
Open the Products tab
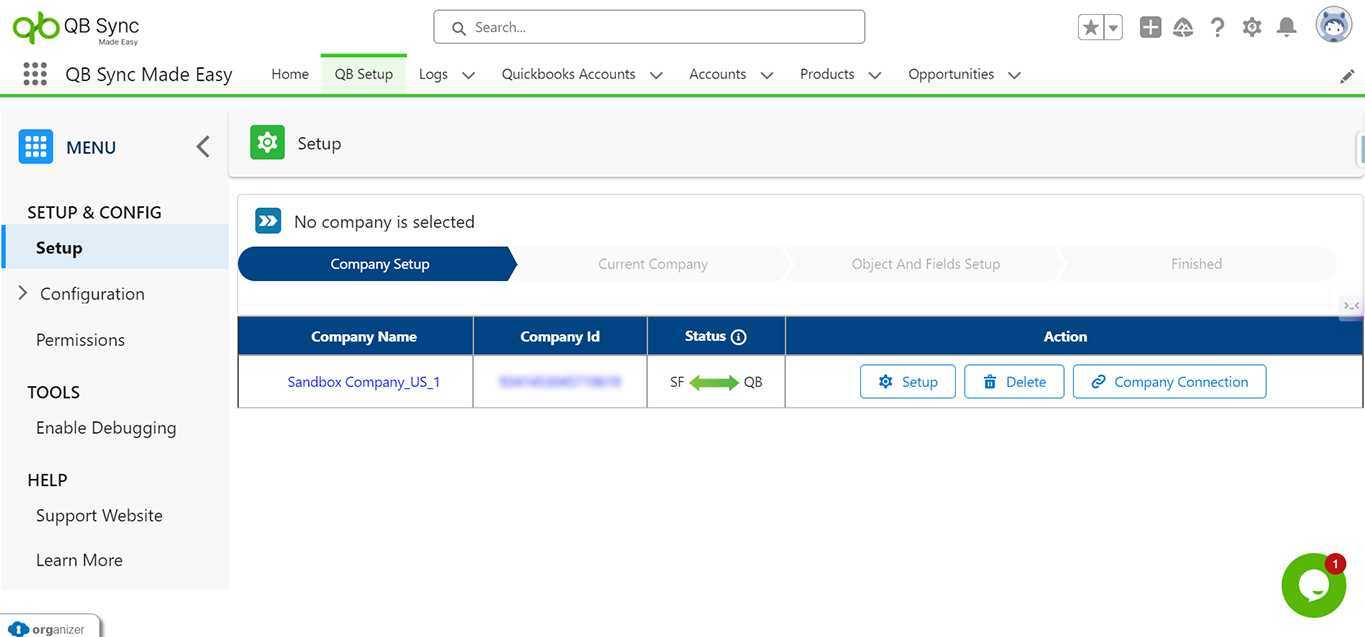pyautogui.click(x=827, y=74)
